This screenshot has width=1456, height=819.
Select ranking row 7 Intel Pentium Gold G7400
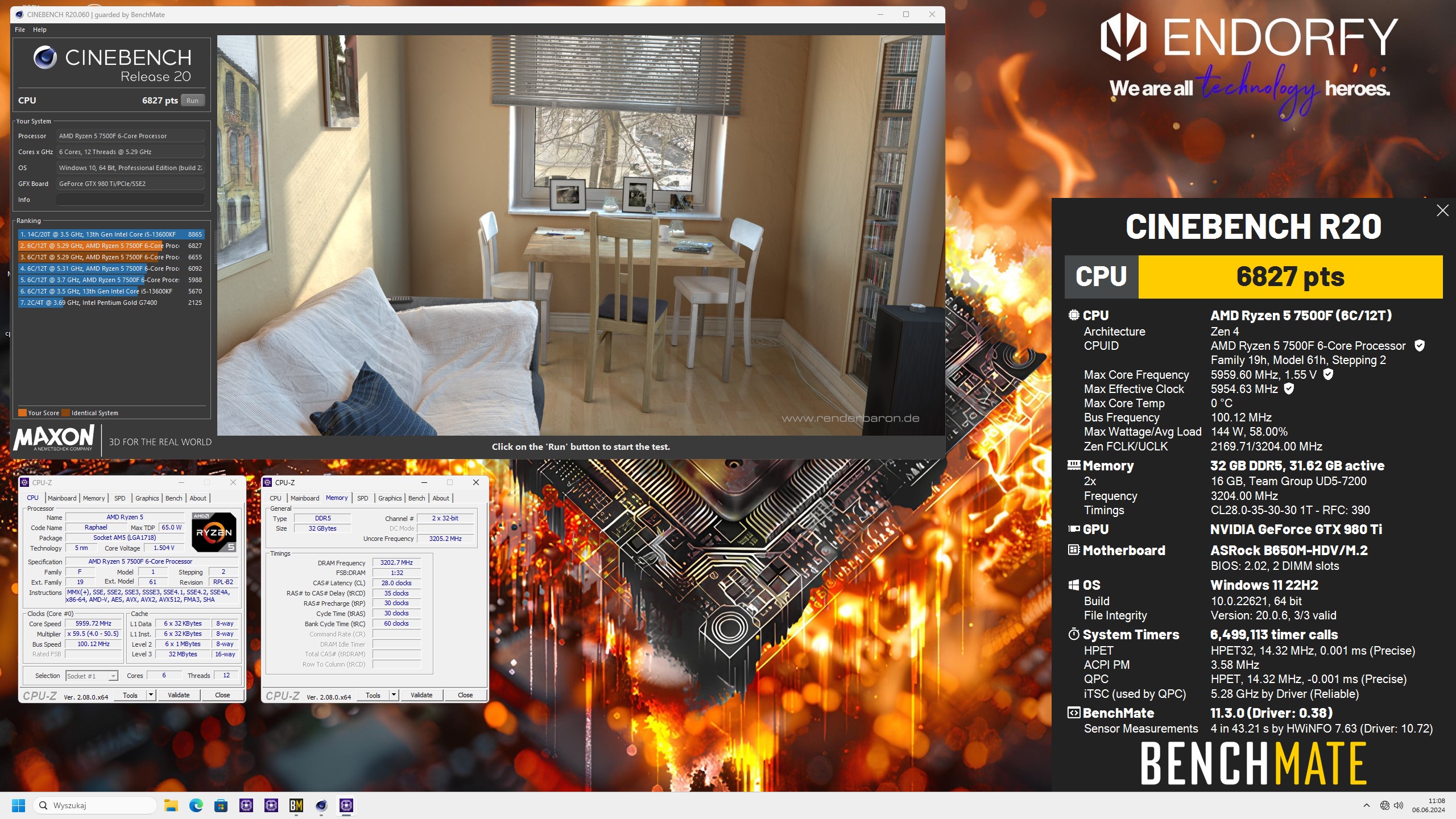pyautogui.click(x=111, y=303)
